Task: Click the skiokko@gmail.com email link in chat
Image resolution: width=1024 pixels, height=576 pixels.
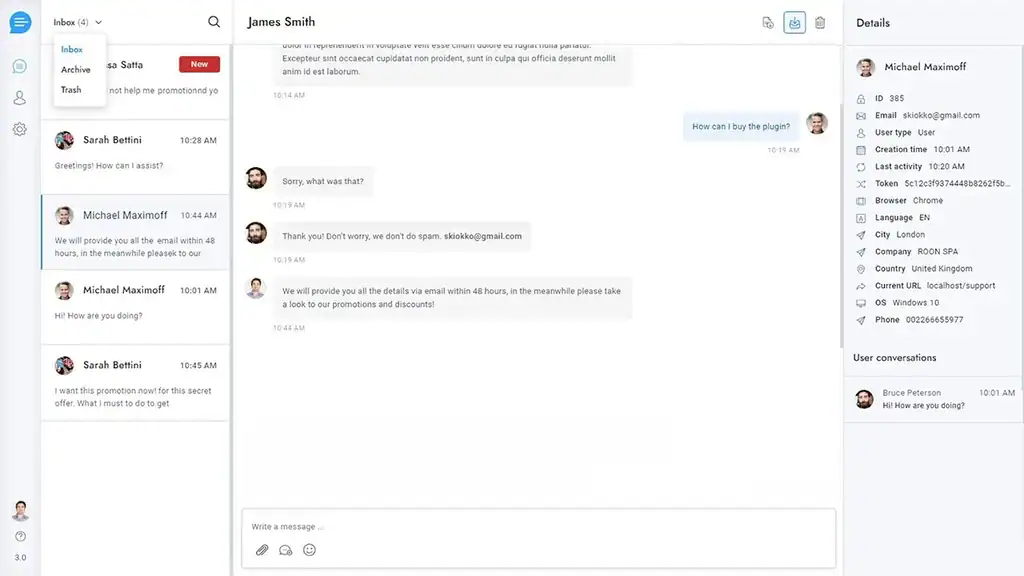Action: coord(483,236)
